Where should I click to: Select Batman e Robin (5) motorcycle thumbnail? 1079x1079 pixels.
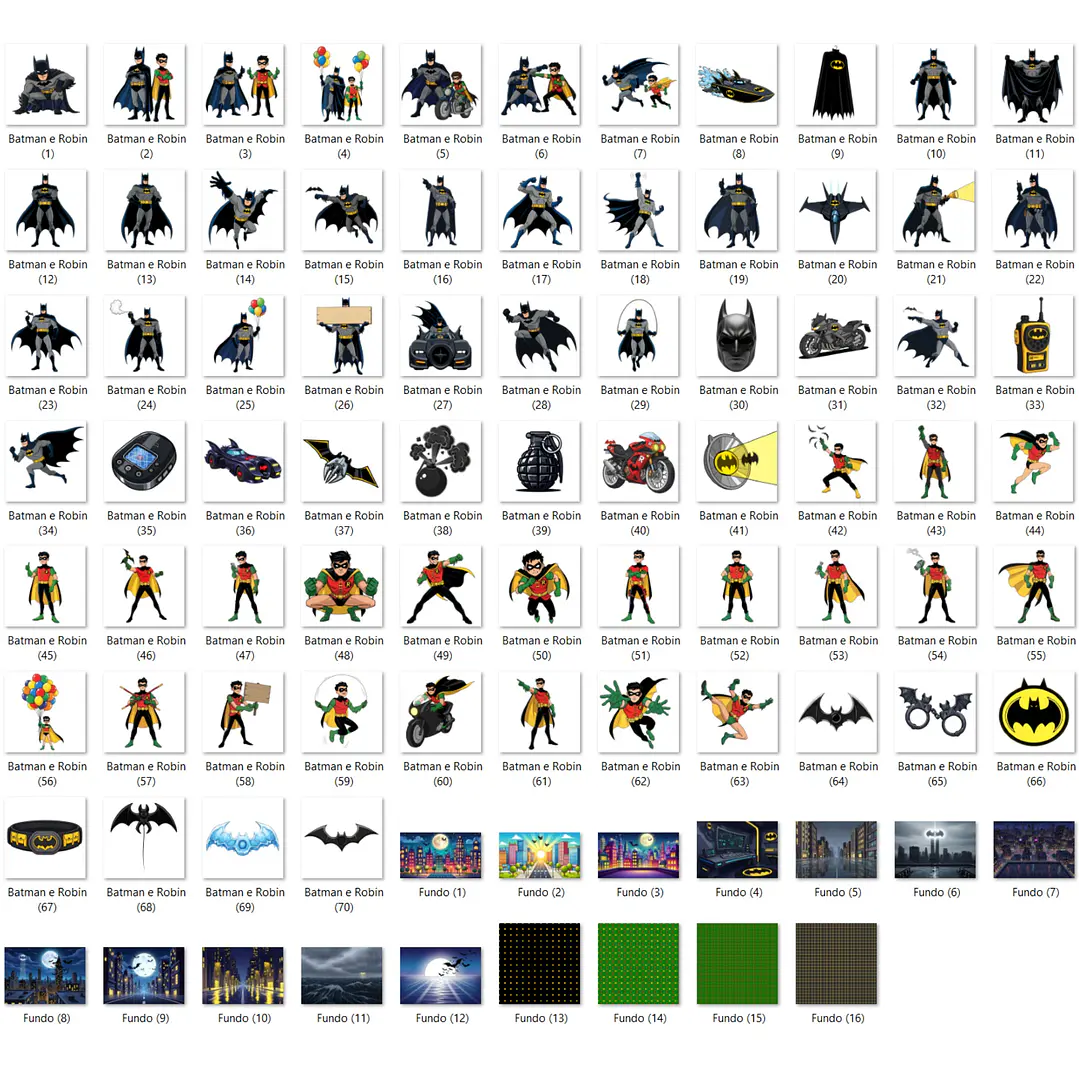(441, 85)
